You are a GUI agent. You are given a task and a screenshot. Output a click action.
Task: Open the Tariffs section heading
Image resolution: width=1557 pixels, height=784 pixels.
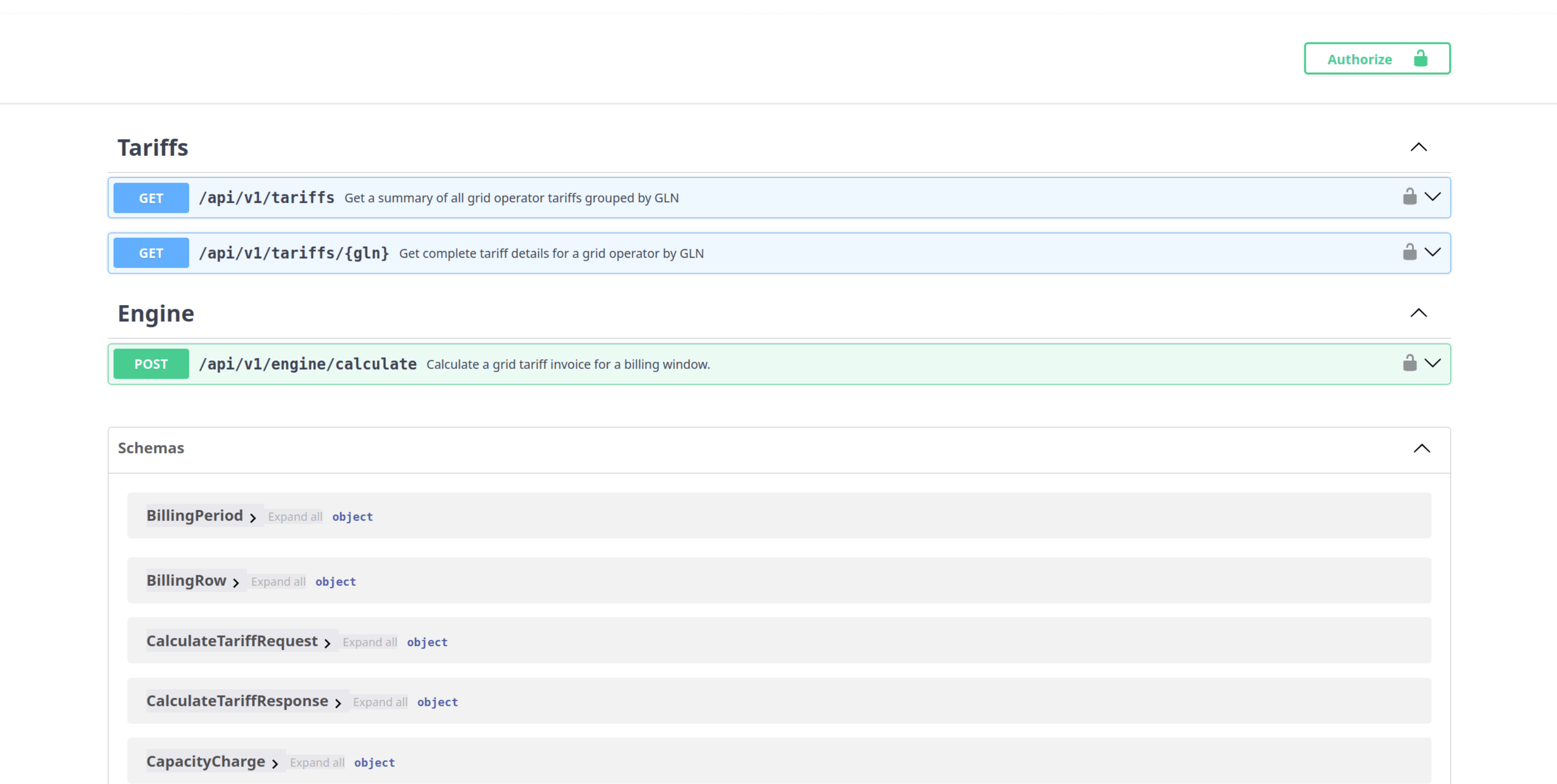[x=153, y=148]
